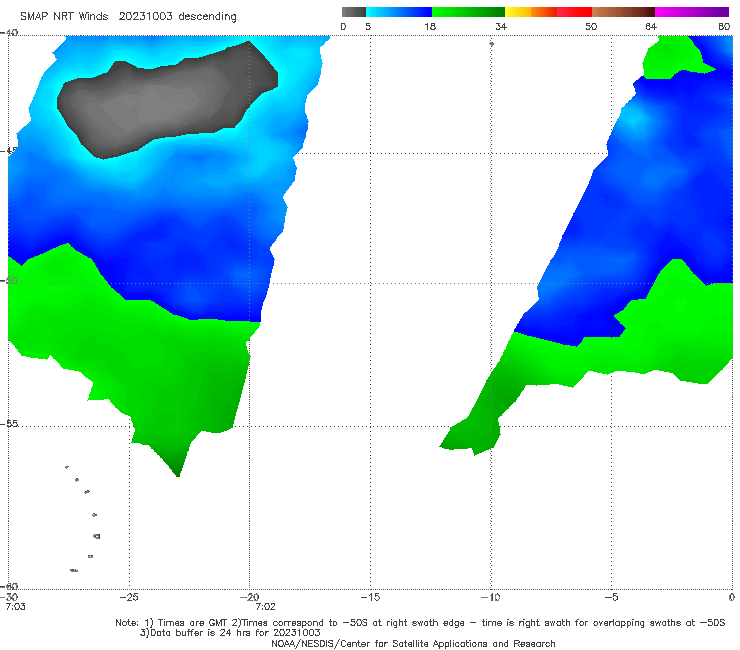The width and height of the screenshot is (740, 650).
Task: Select the cyan-to-blue segment of the color bar
Action: (x=399, y=12)
